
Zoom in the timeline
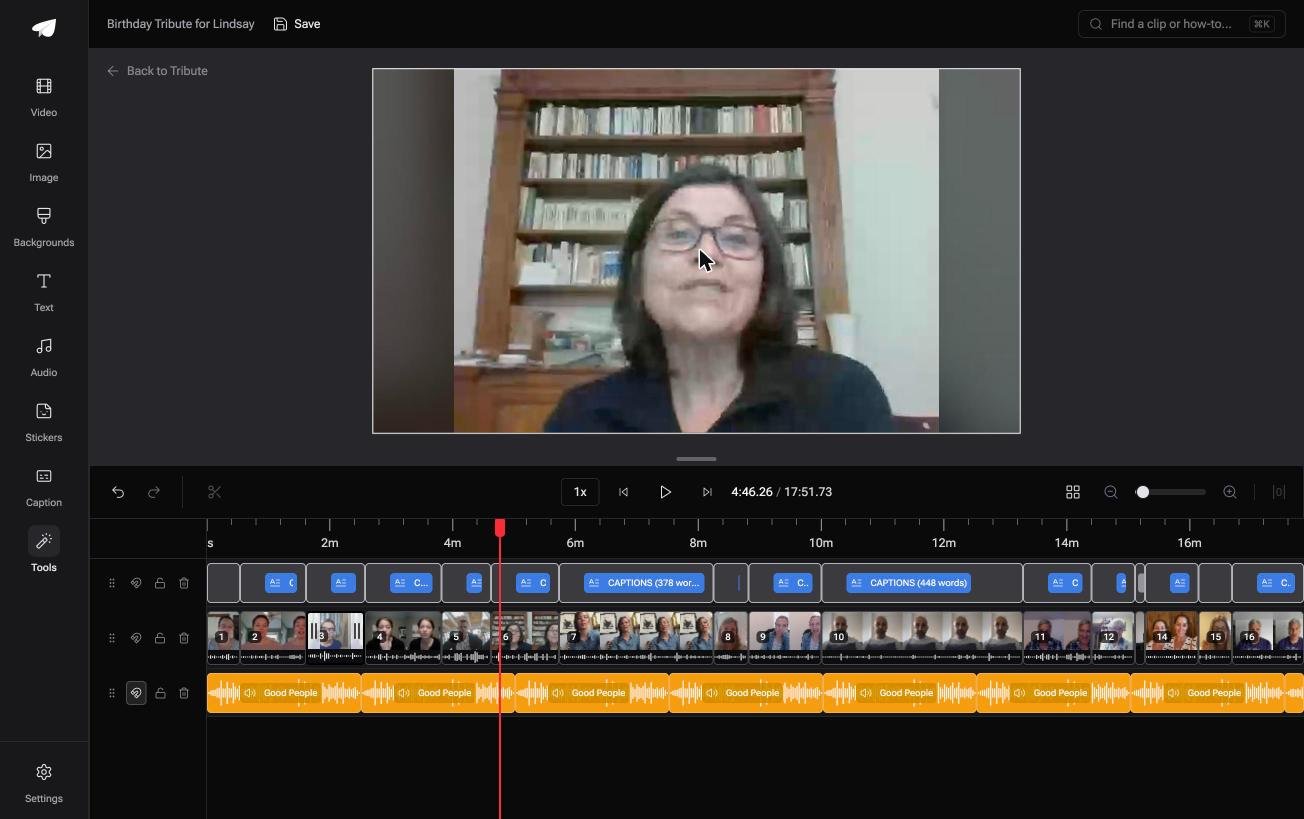point(1230,492)
